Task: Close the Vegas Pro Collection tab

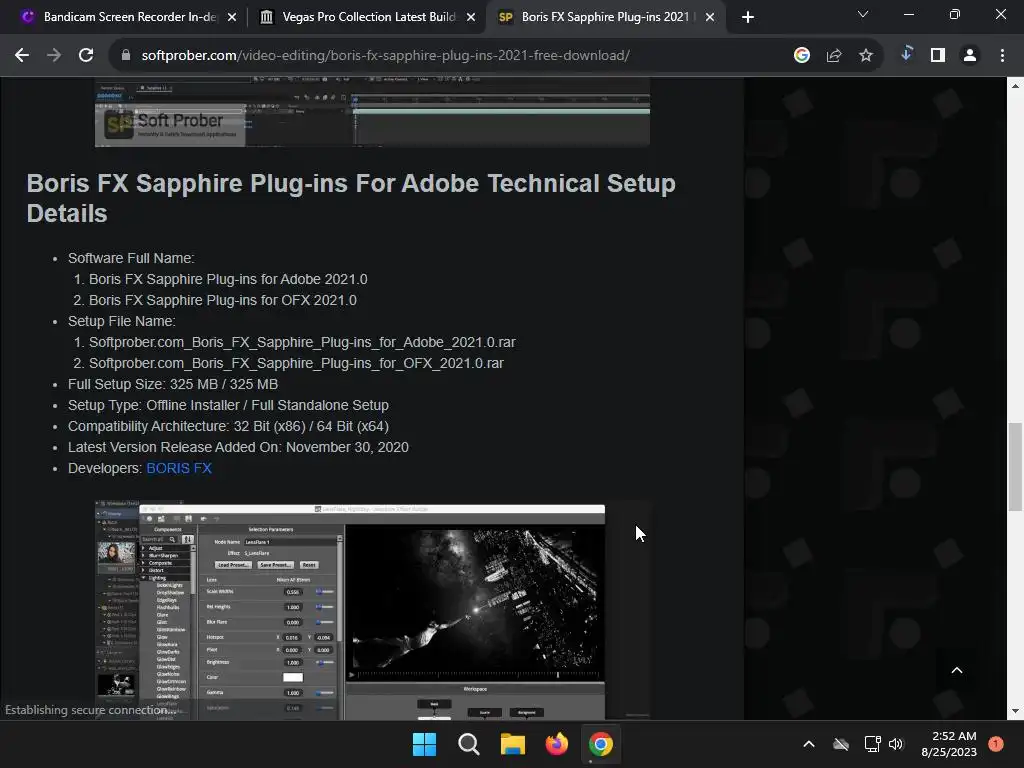Action: point(471,17)
